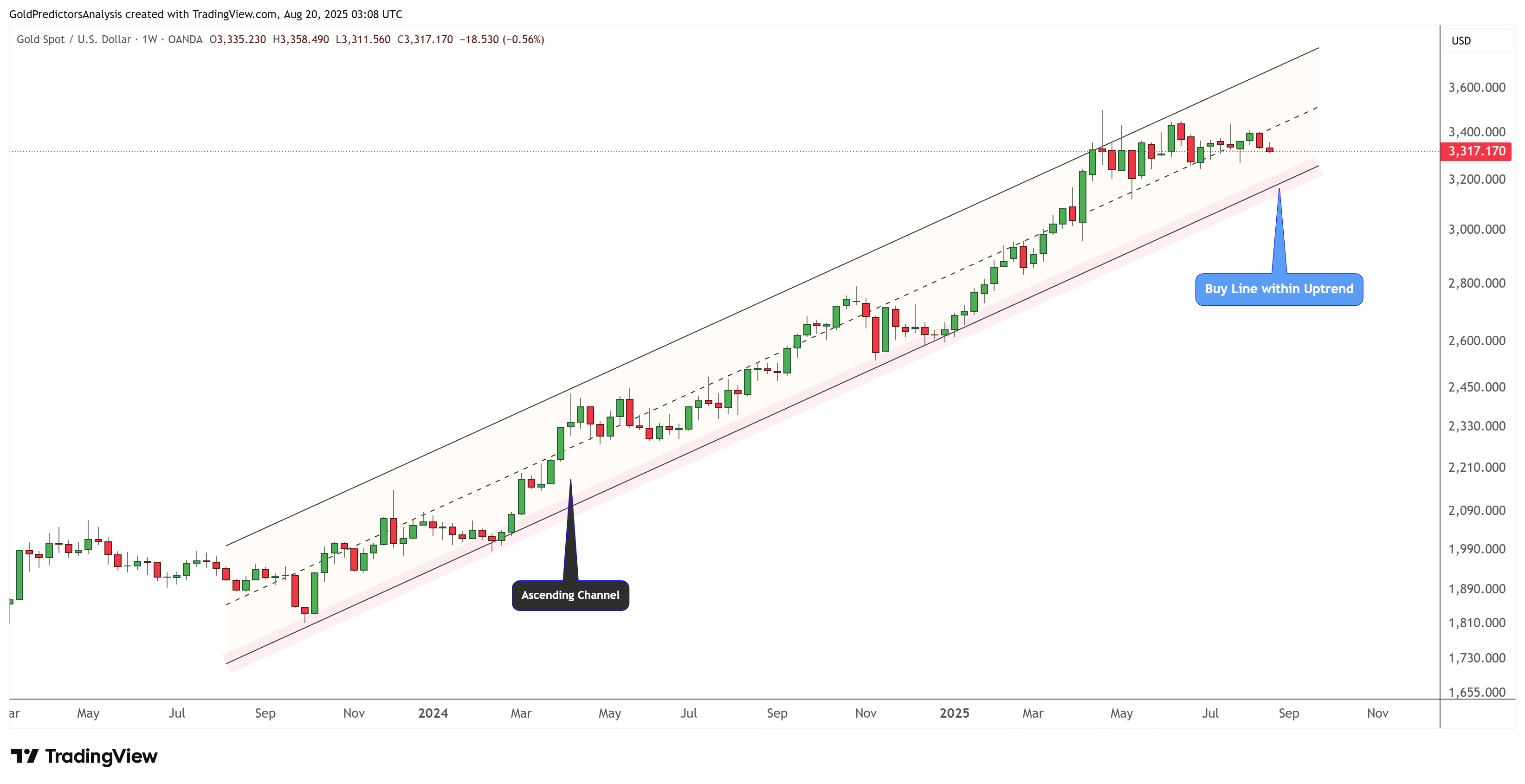Select the Buy Line within Uptrend callout

click(1279, 289)
